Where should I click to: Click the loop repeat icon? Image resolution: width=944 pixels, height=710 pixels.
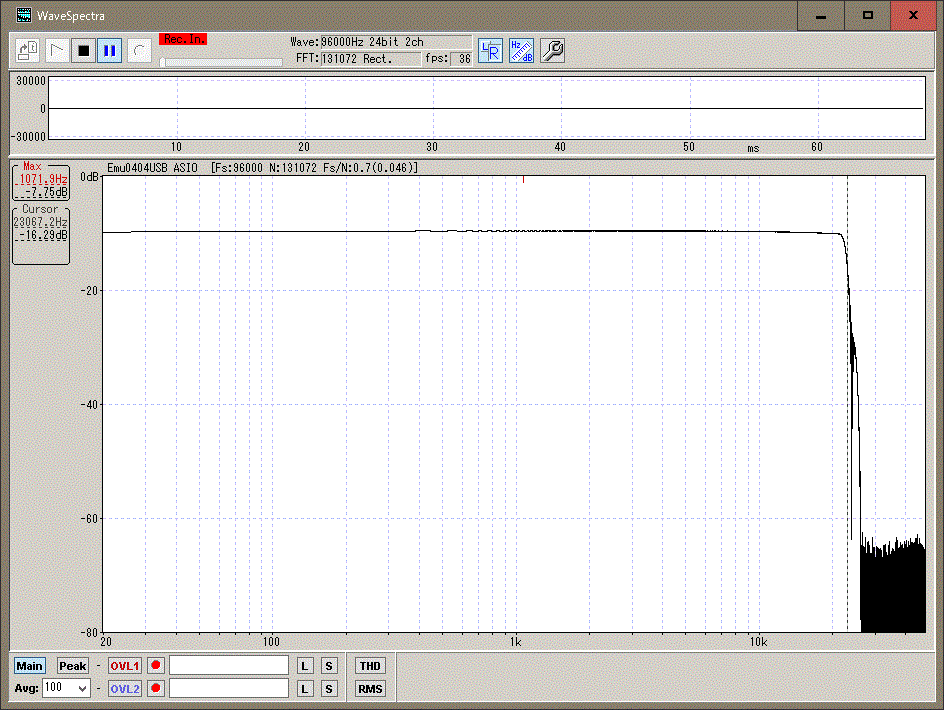click(x=139, y=51)
